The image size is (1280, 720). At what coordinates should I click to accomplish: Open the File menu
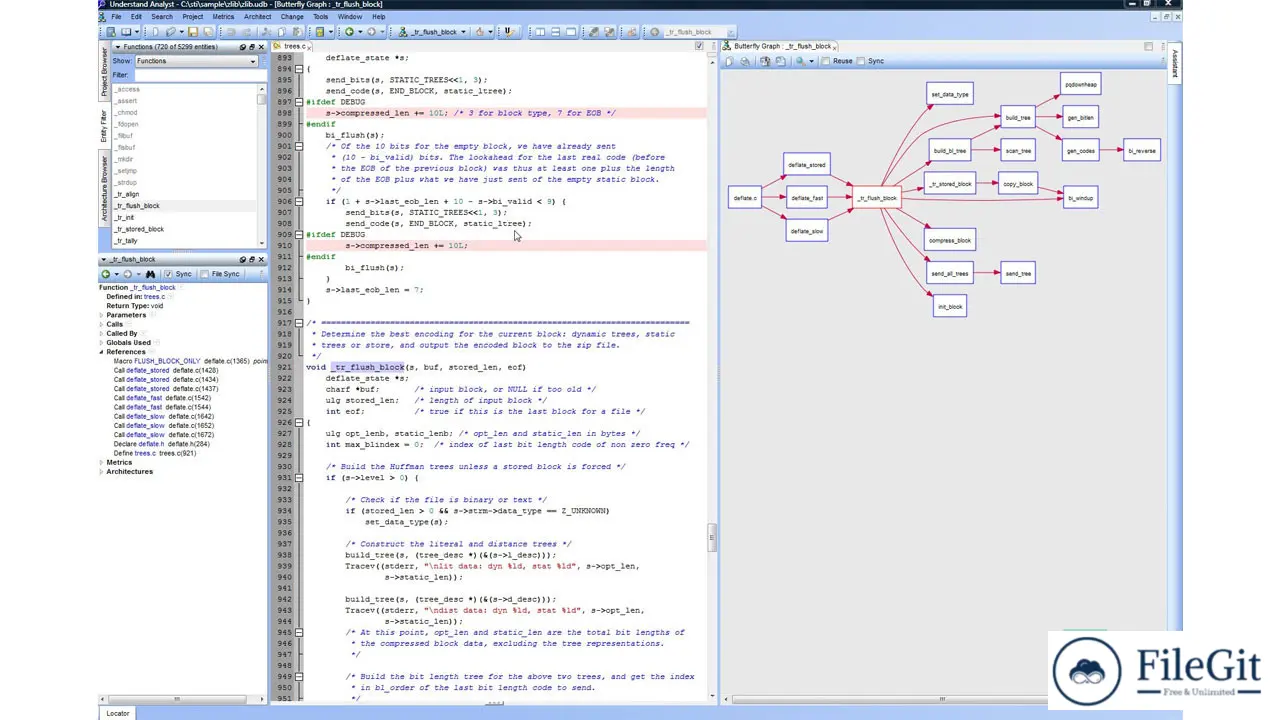pos(117,17)
